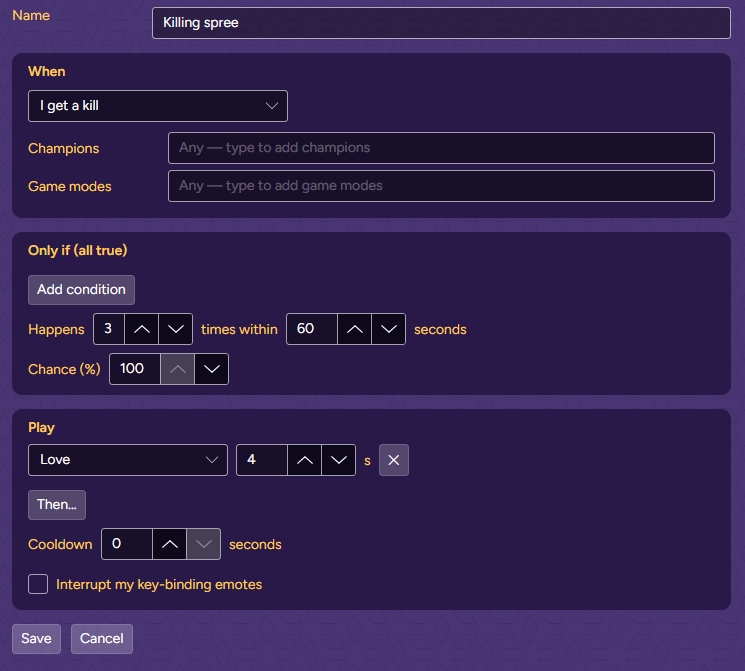Click the Cancel button
This screenshot has width=745, height=671.
coord(102,639)
